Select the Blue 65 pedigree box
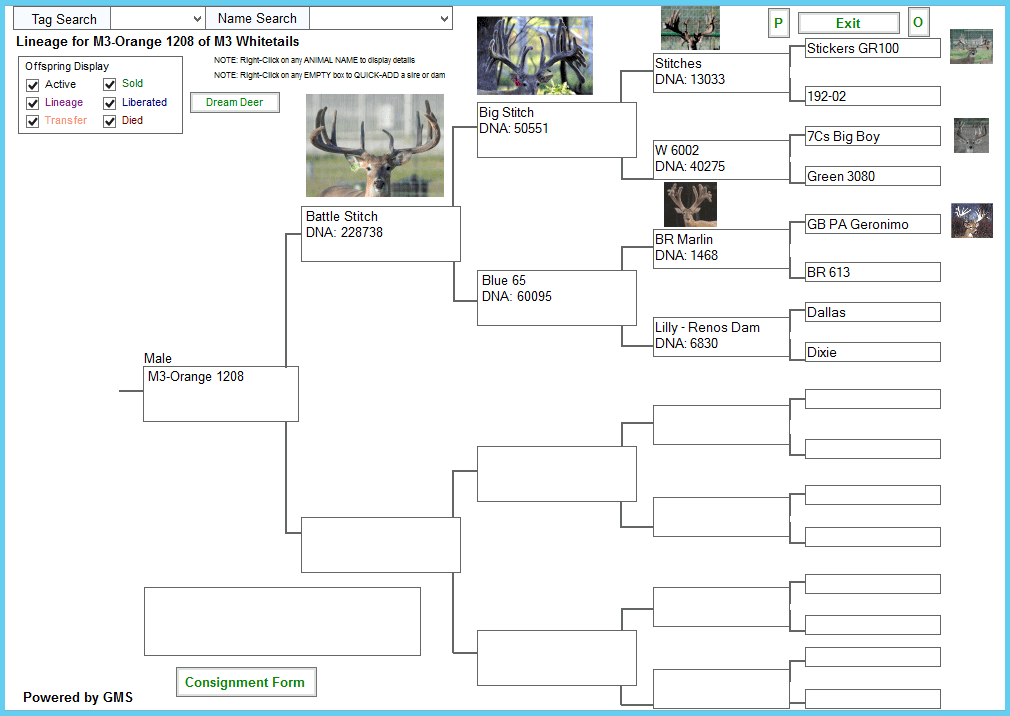This screenshot has width=1010, height=716. 556,298
